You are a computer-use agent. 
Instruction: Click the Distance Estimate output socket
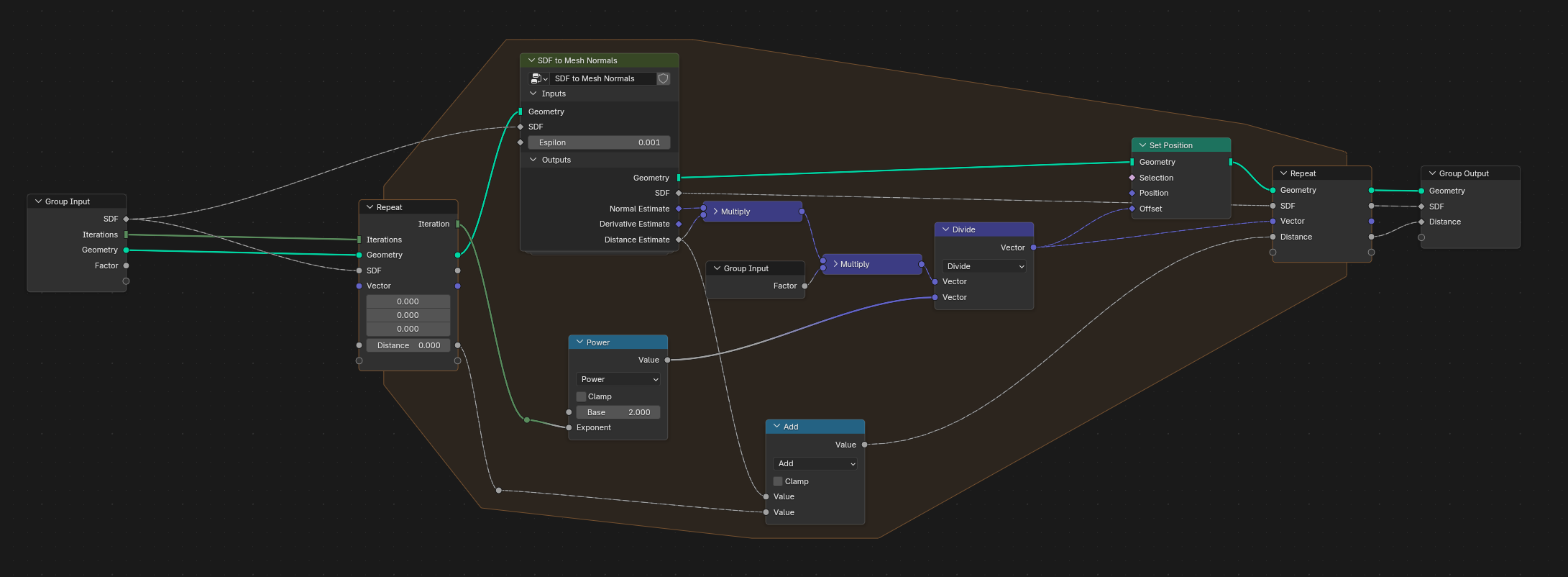679,240
